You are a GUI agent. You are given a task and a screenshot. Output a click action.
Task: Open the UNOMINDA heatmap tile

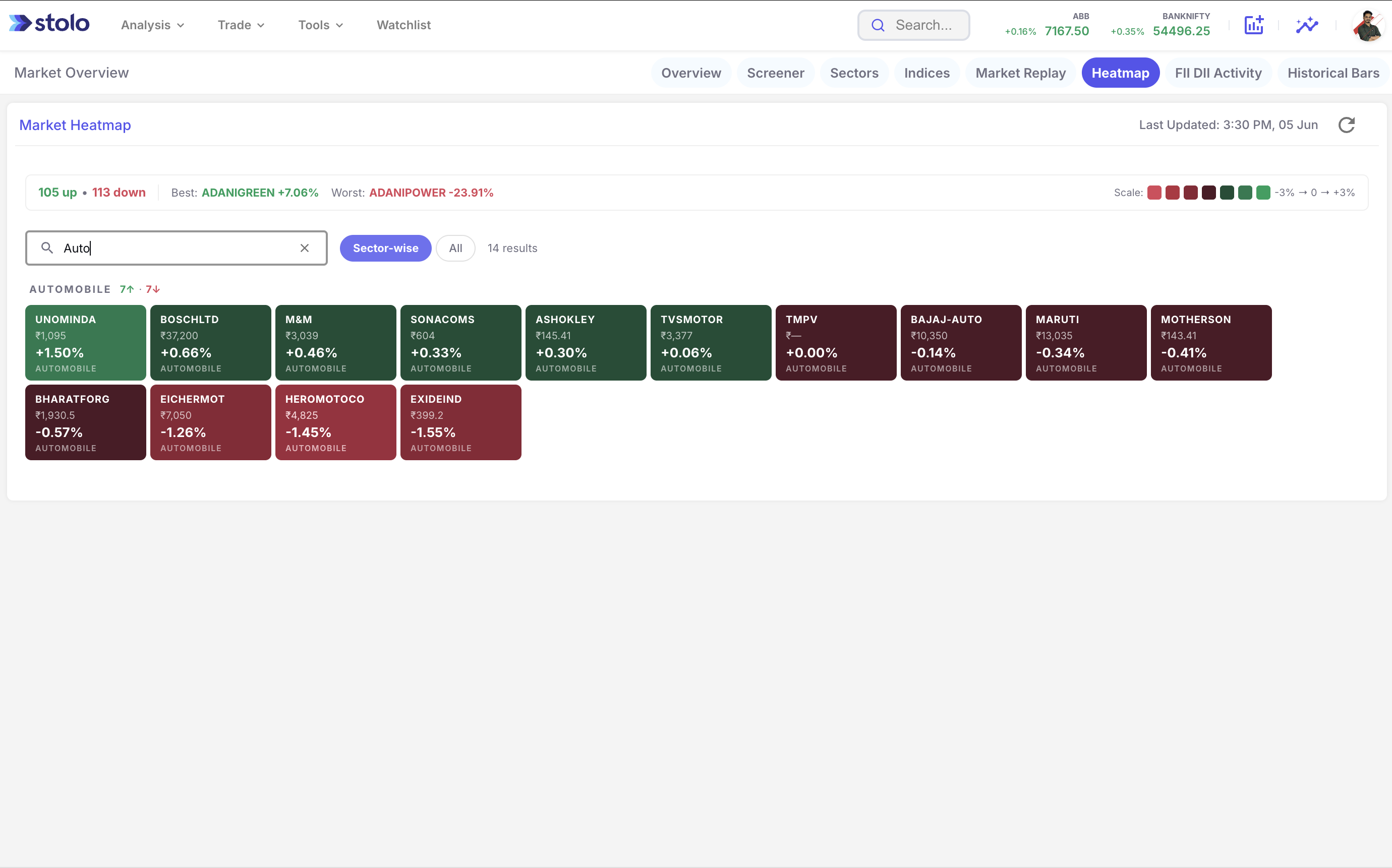[86, 343]
